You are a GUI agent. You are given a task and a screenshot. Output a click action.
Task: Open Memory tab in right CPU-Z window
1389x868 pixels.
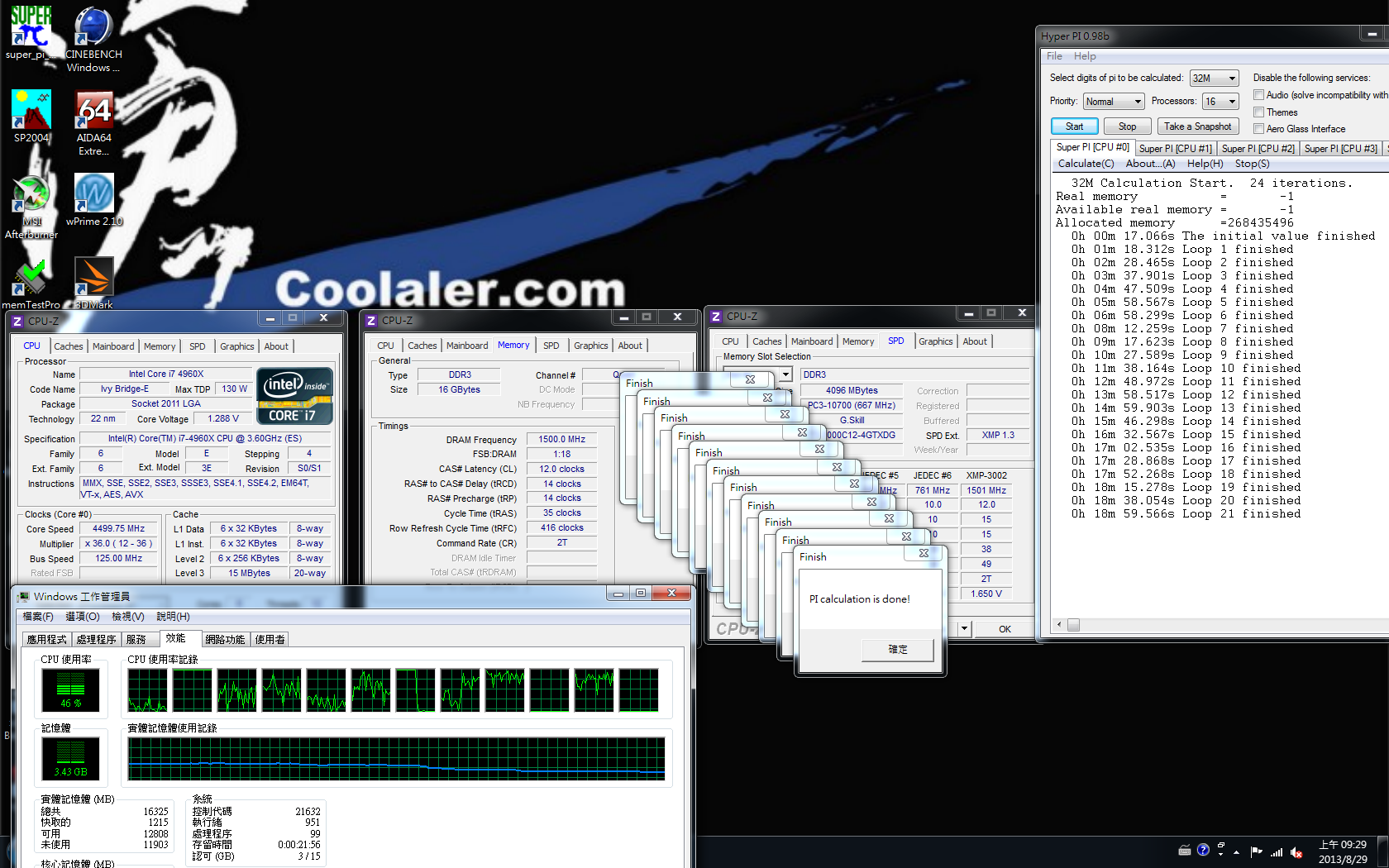[857, 341]
